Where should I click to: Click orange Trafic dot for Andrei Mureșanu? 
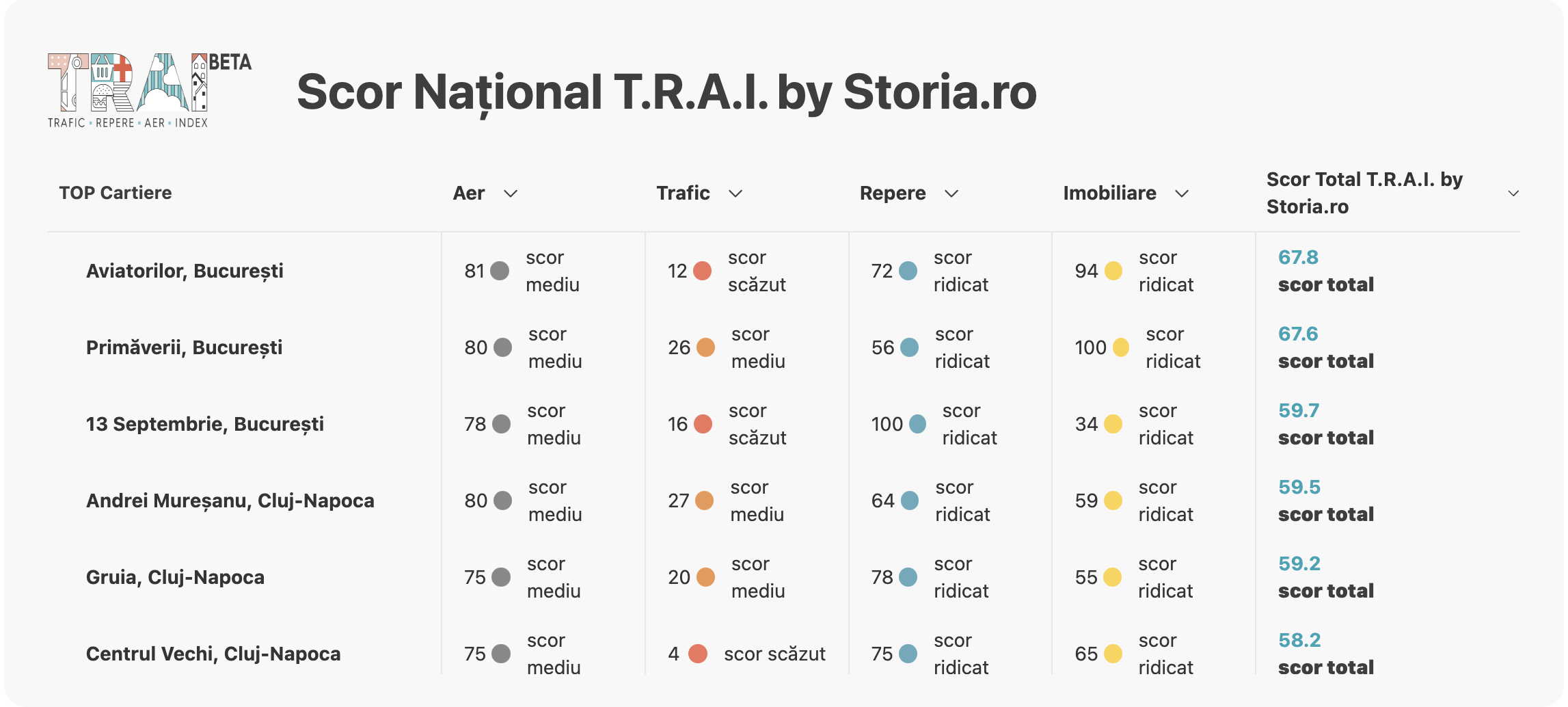pos(704,501)
